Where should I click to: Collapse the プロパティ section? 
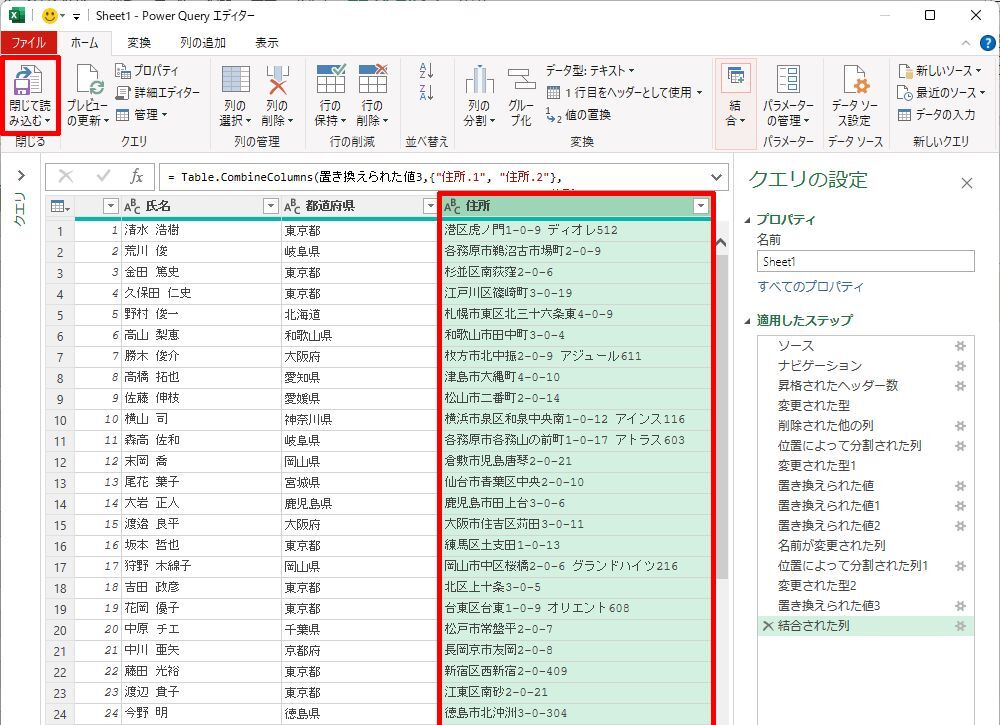pos(750,220)
